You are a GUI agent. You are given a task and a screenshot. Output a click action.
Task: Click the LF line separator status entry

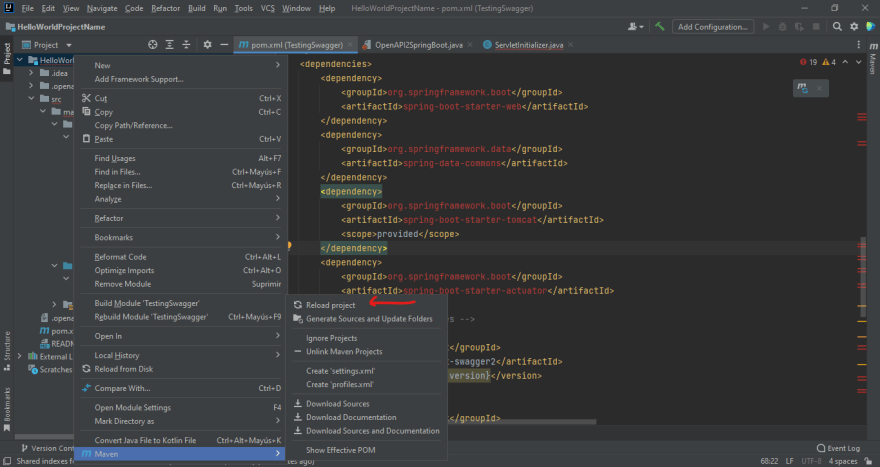click(x=789, y=461)
